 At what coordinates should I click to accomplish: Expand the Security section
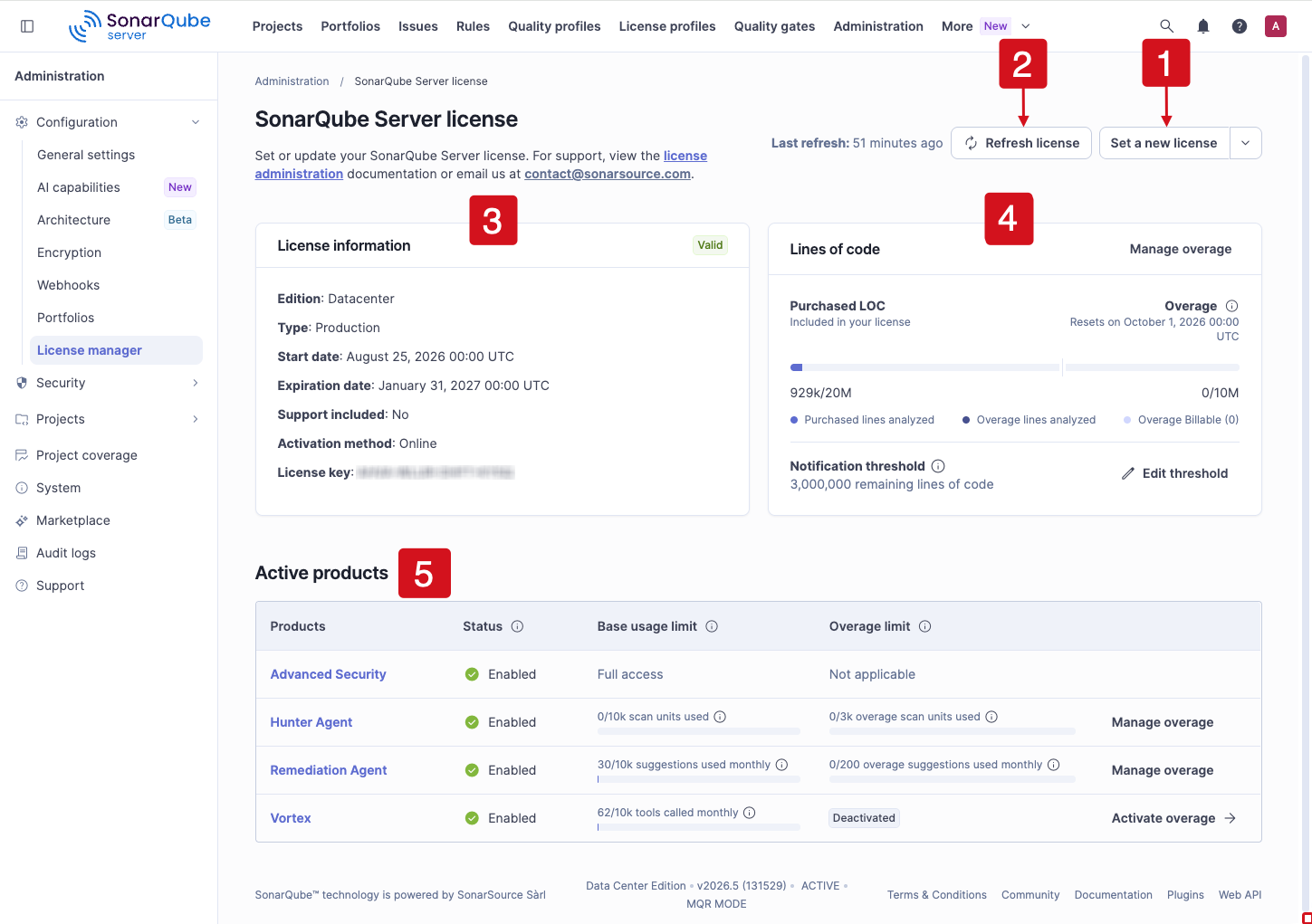109,383
